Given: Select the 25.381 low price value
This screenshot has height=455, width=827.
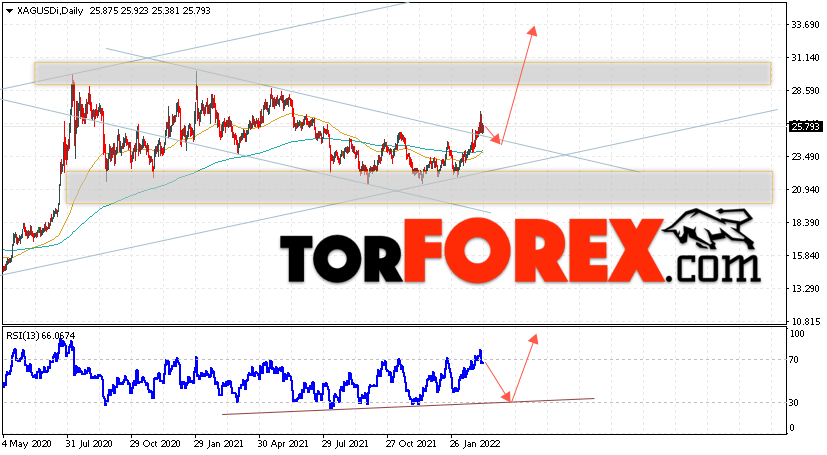Looking at the screenshot, I should click(x=165, y=11).
